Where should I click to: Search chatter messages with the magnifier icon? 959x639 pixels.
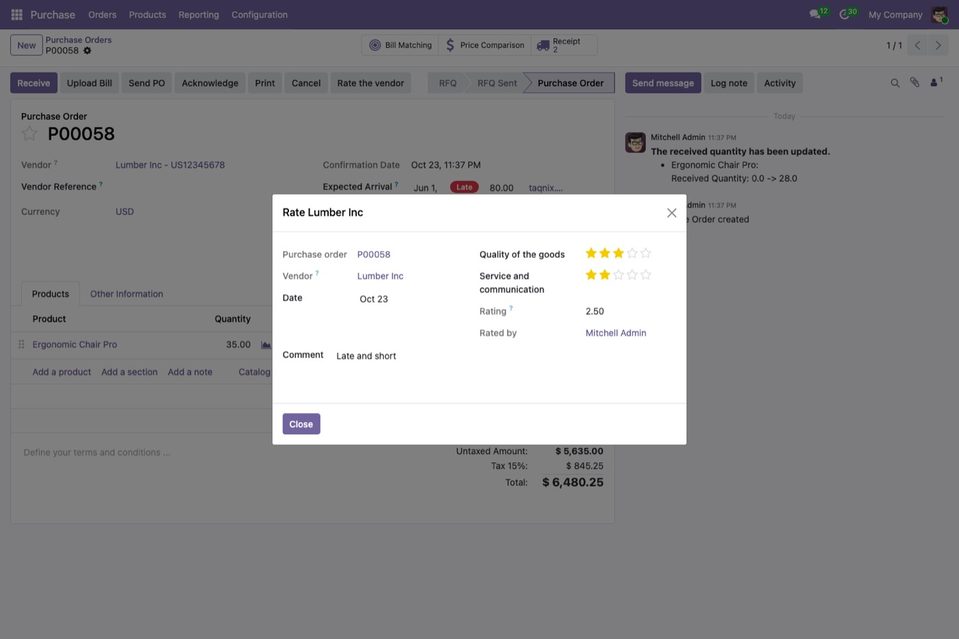coord(895,83)
